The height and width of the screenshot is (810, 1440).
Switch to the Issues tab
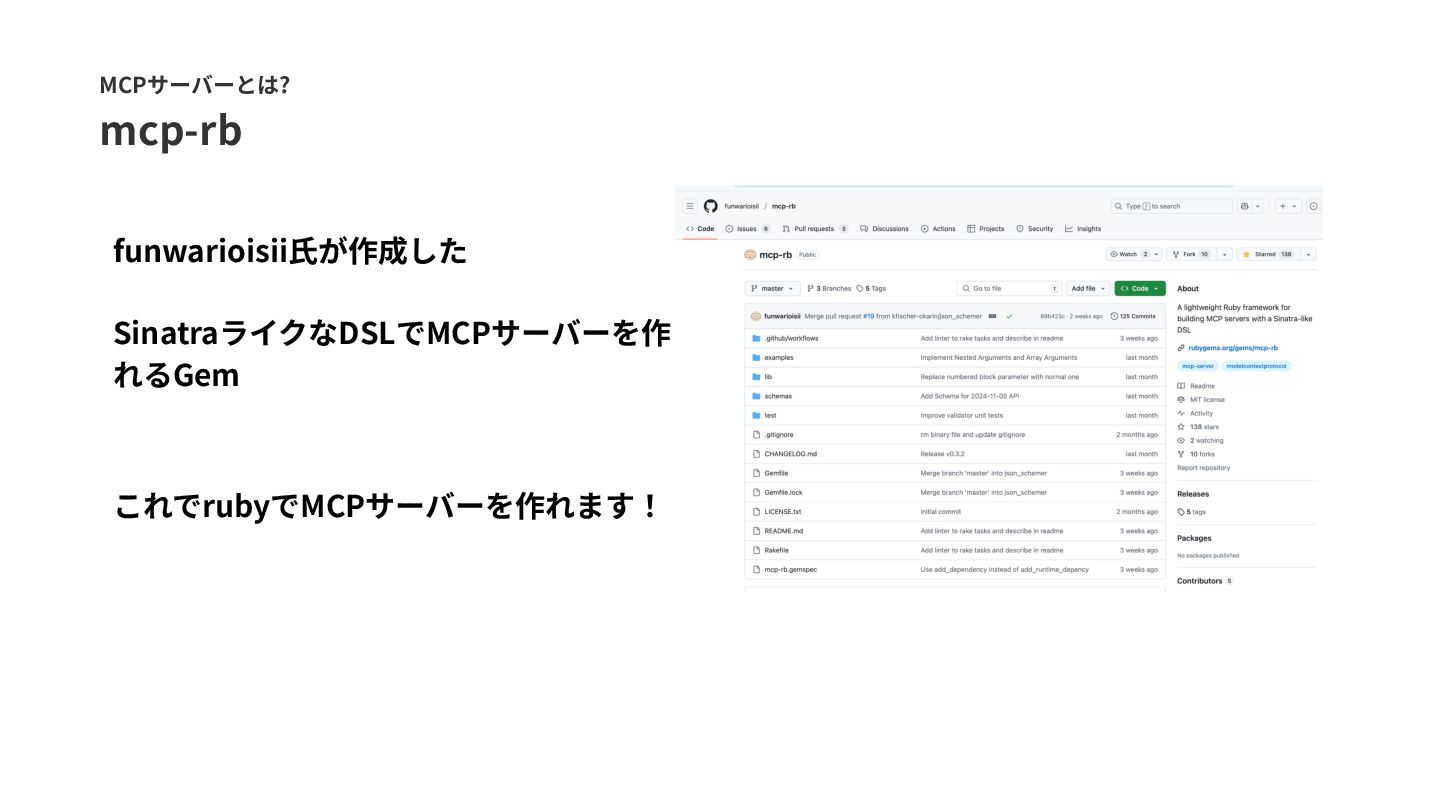tap(748, 229)
